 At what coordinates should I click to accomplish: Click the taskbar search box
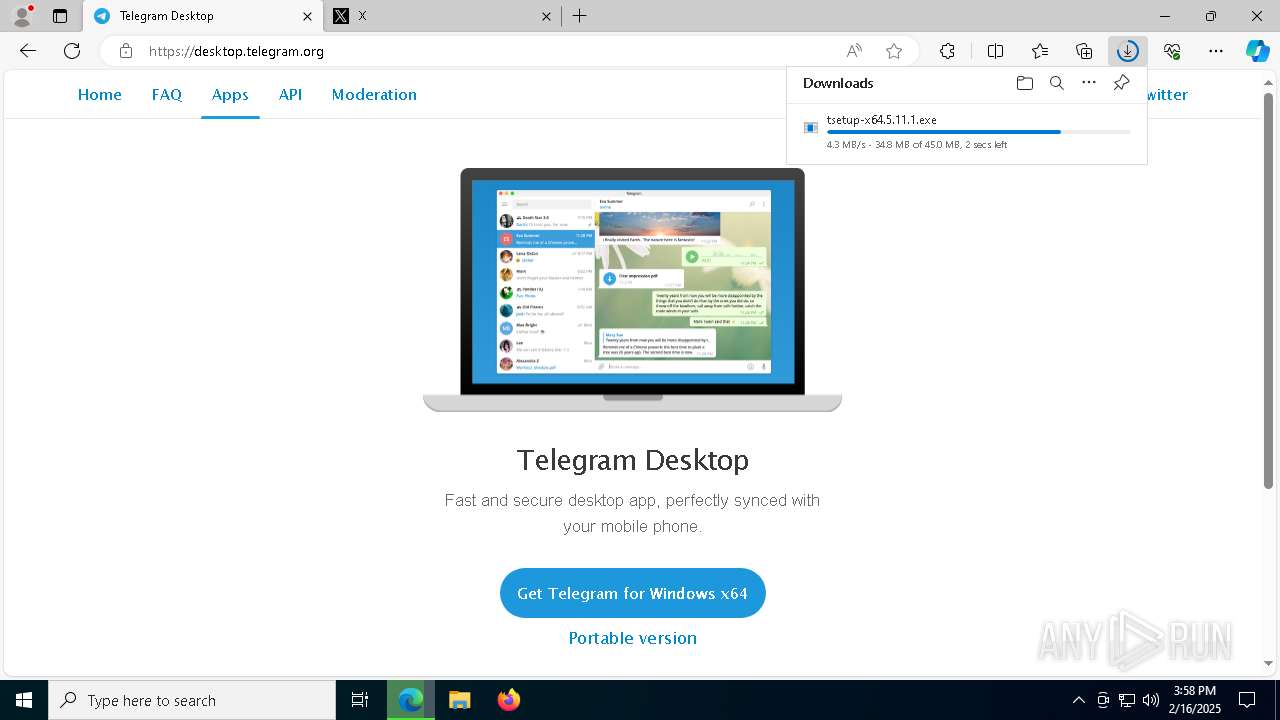click(x=192, y=700)
